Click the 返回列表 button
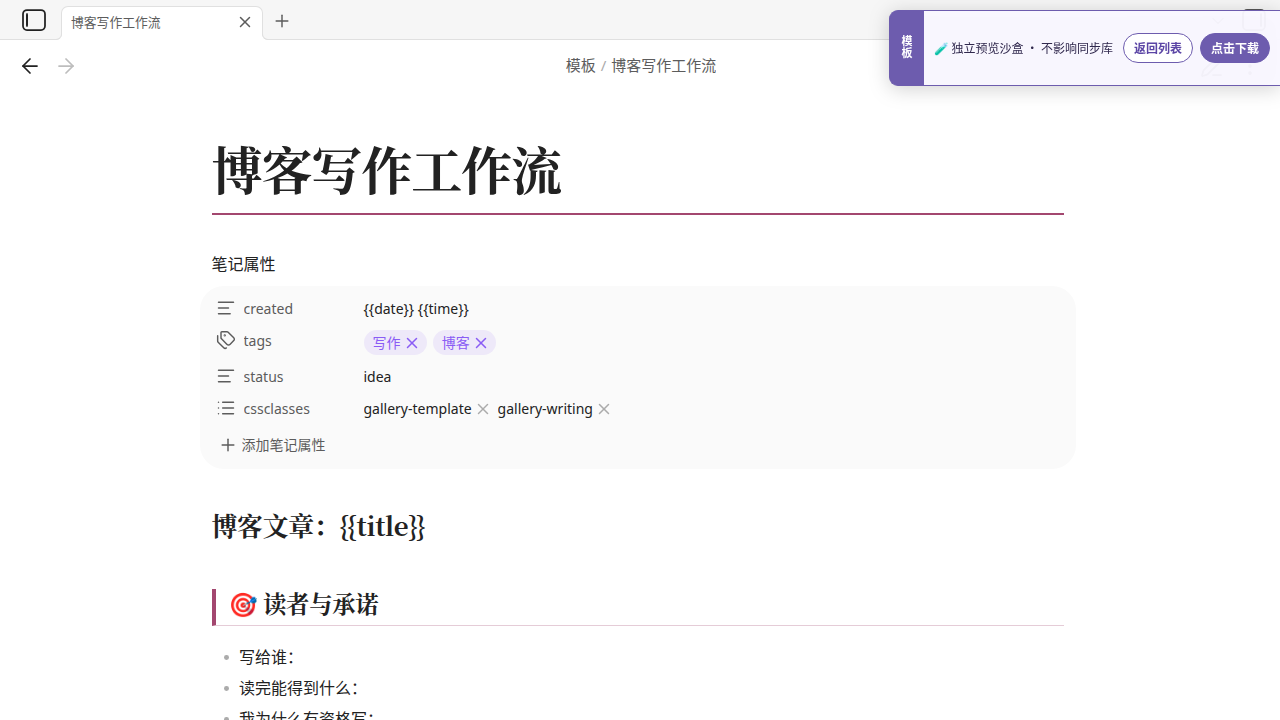Viewport: 1280px width, 720px height. [x=1158, y=48]
